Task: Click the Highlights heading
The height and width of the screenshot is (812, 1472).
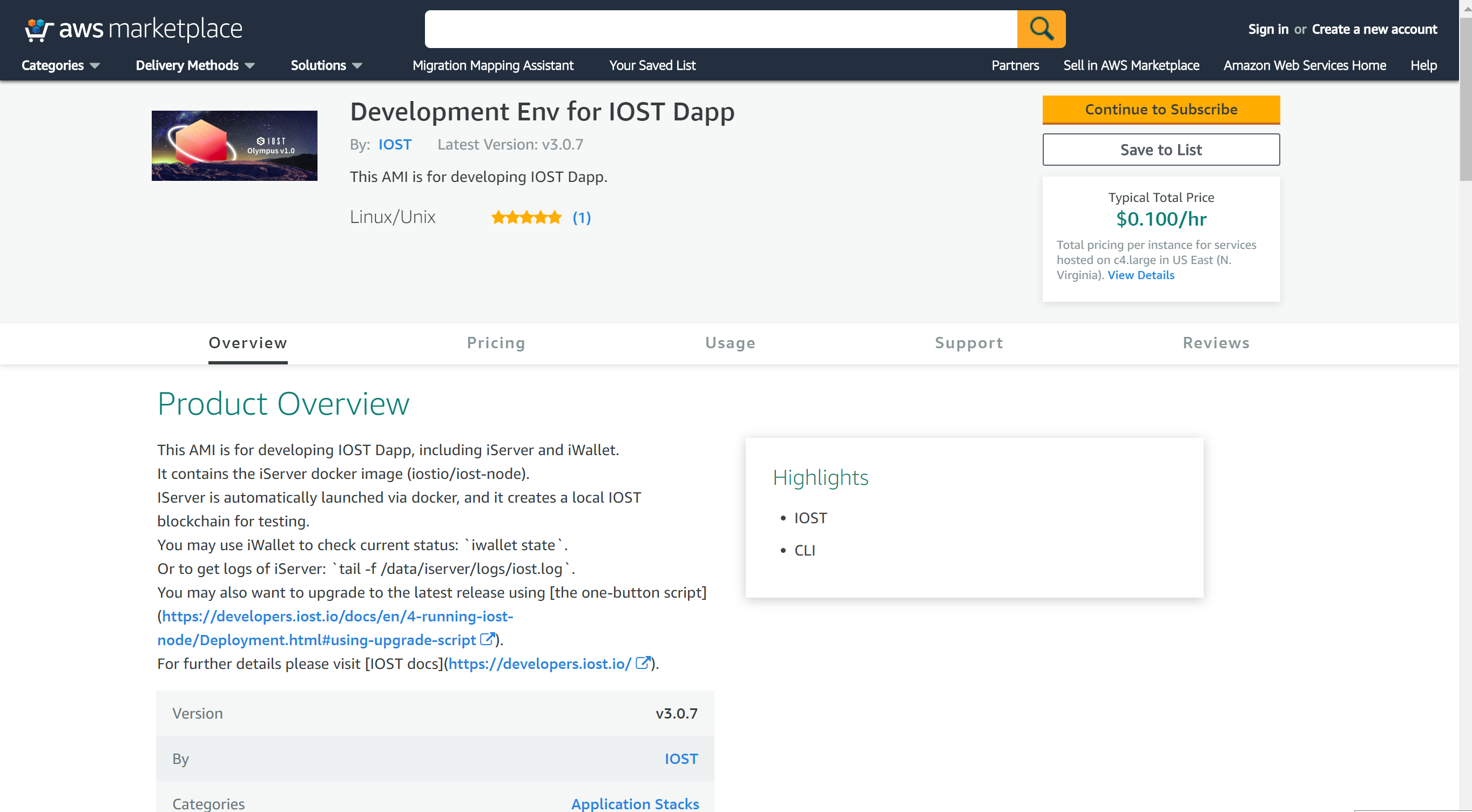Action: pyautogui.click(x=820, y=477)
